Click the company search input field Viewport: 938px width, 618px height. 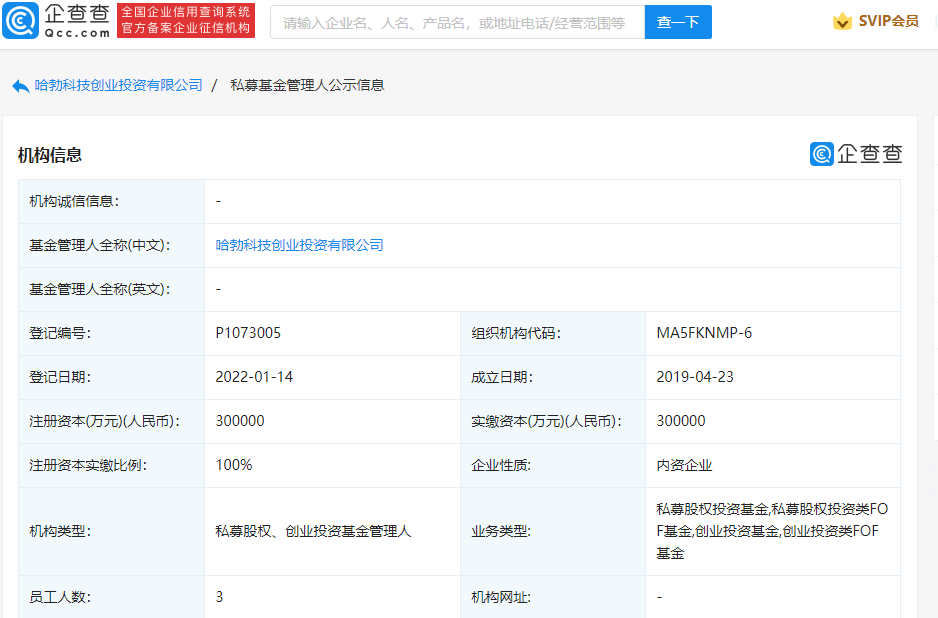458,22
